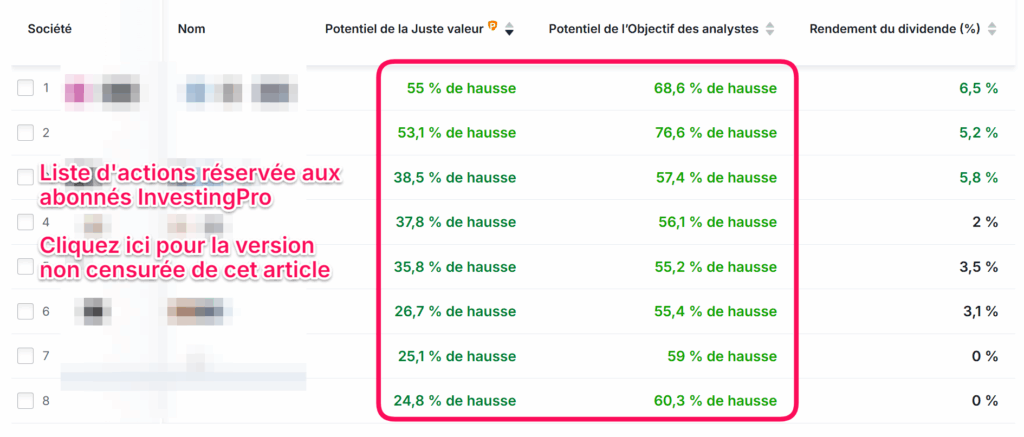
Task: Click the Nom column header
Action: 191,29
